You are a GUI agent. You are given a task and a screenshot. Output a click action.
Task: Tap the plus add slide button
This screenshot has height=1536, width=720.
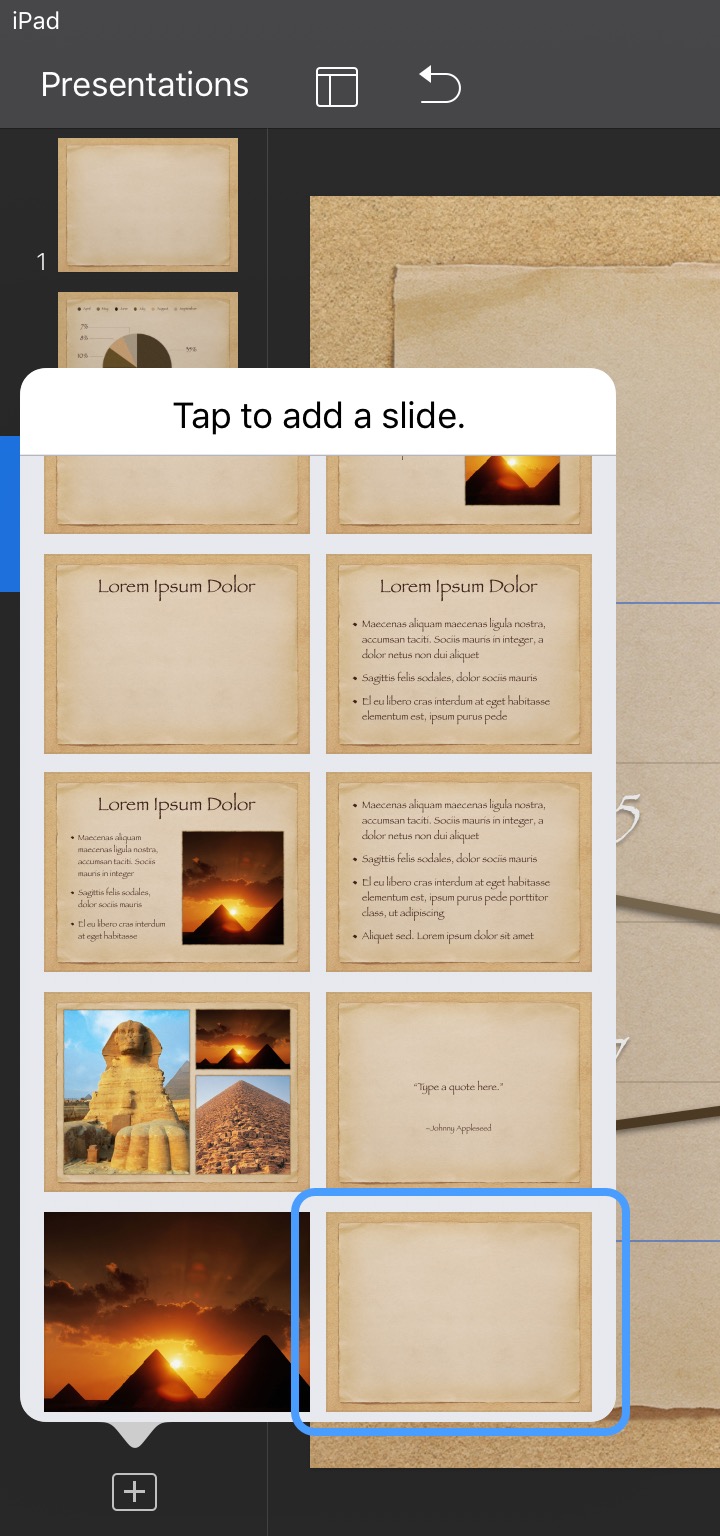[x=134, y=1492]
